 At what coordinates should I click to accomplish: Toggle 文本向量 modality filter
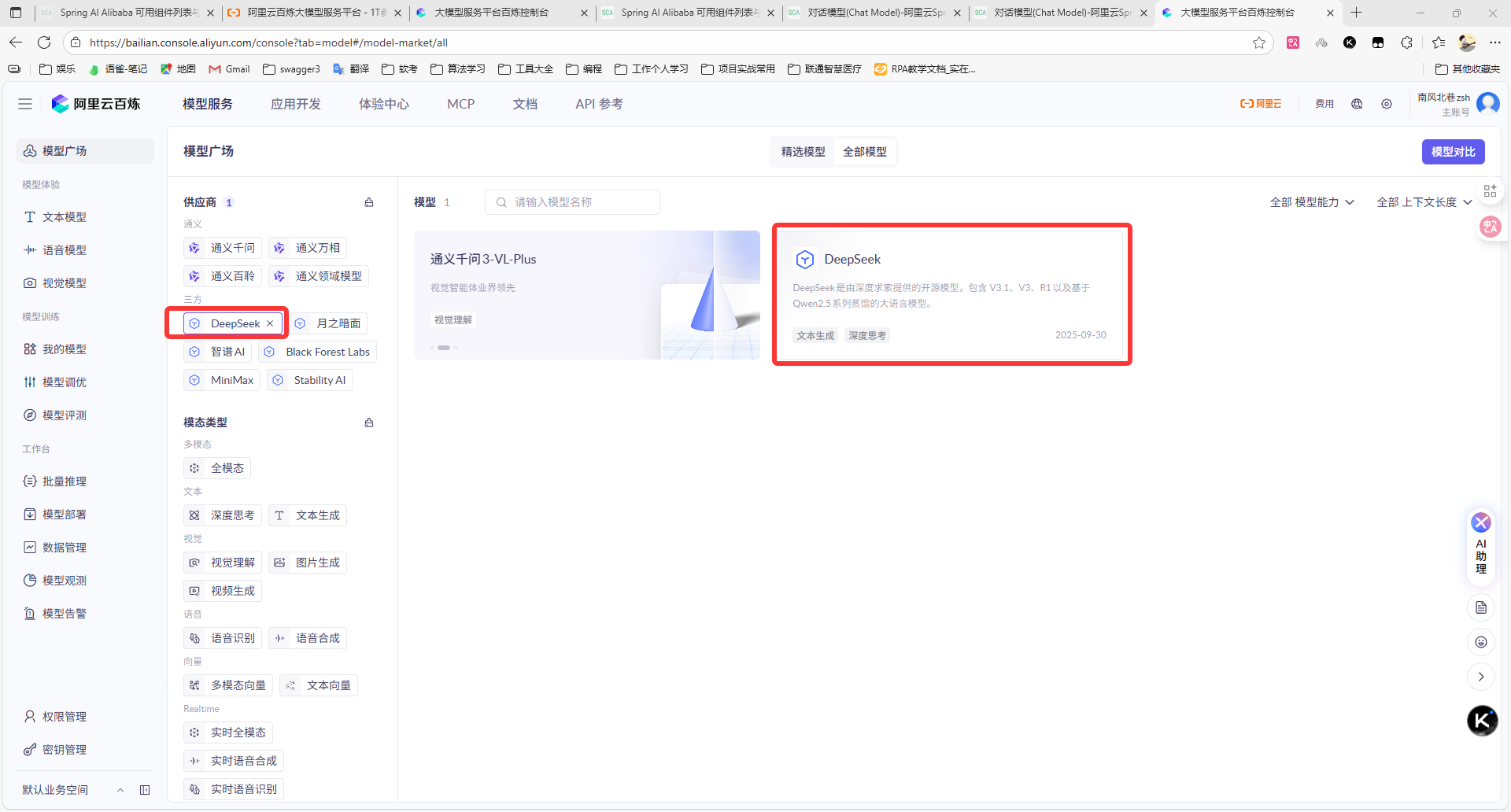319,685
